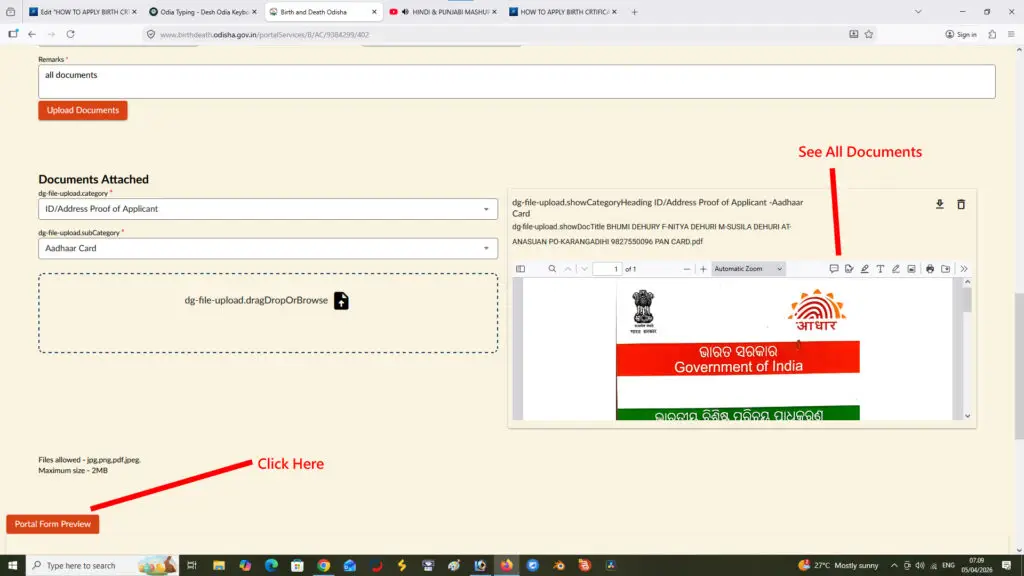Zoom in the PDF with plus icon
Screen dimensions: 1024x576
703,269
